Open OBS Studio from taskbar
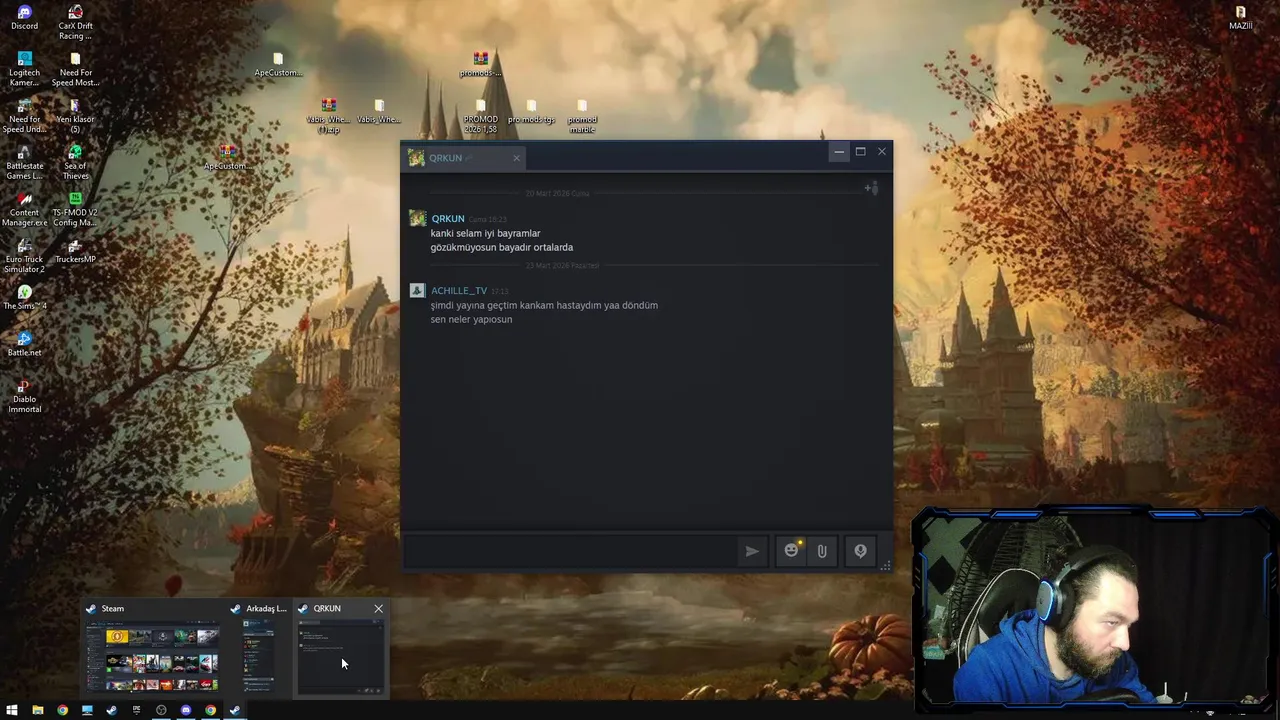Image resolution: width=1280 pixels, height=720 pixels. 161,710
